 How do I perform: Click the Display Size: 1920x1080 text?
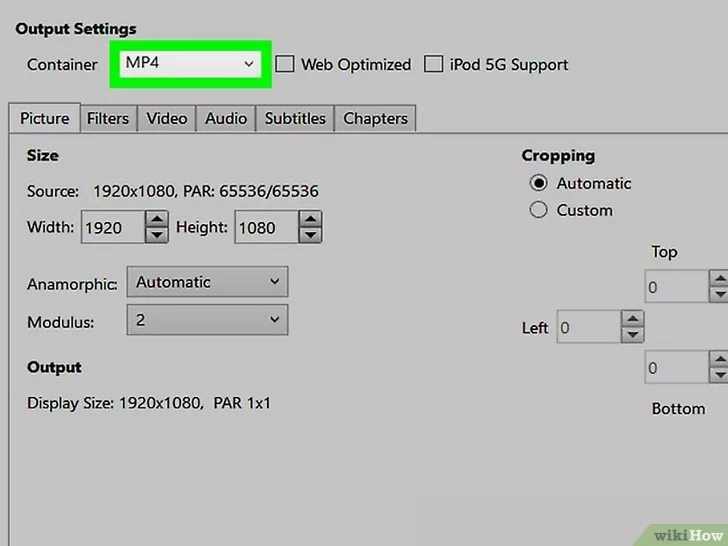click(115, 403)
